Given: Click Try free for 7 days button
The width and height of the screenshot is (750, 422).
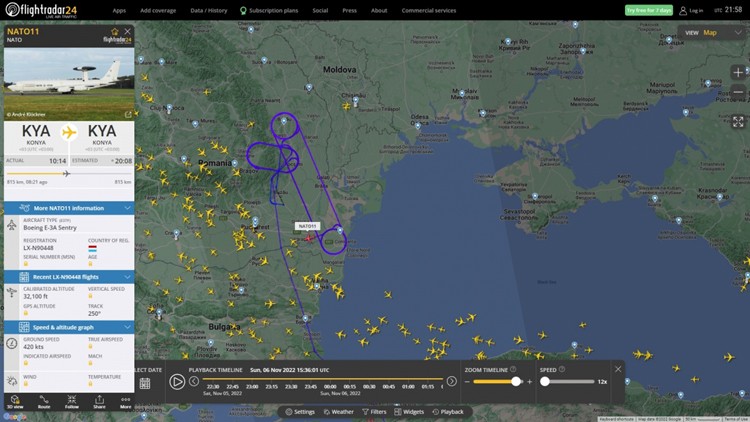Looking at the screenshot, I should [x=649, y=11].
